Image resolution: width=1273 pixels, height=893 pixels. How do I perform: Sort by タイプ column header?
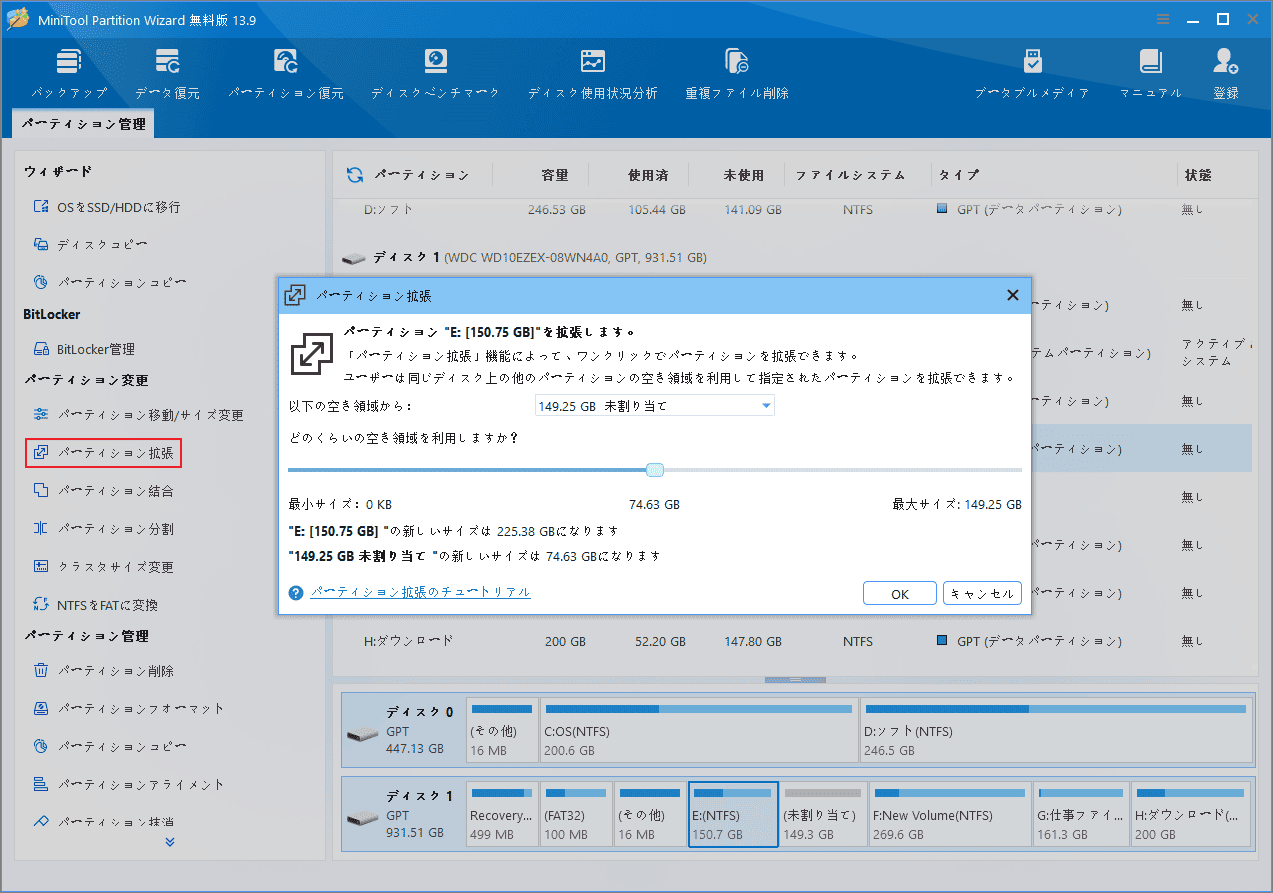click(959, 175)
